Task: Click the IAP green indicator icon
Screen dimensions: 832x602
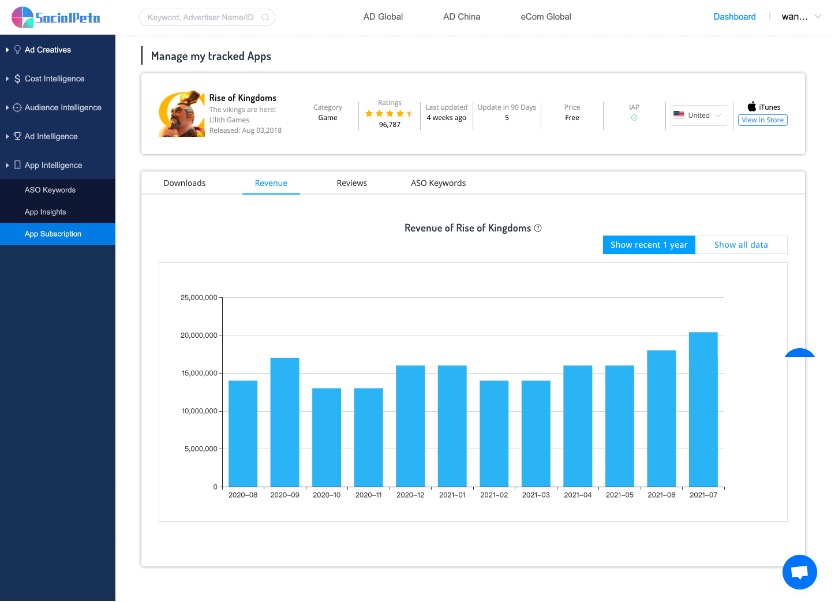Action: pyautogui.click(x=634, y=118)
